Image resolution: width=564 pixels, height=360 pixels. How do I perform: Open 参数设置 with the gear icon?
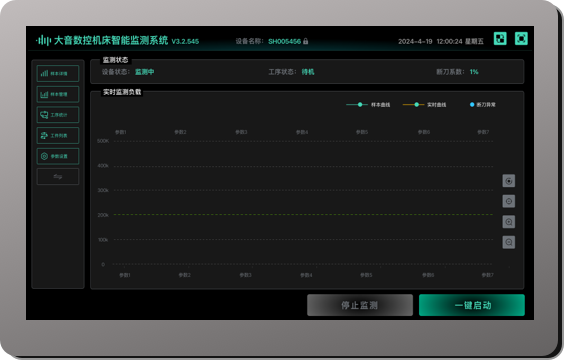click(58, 156)
